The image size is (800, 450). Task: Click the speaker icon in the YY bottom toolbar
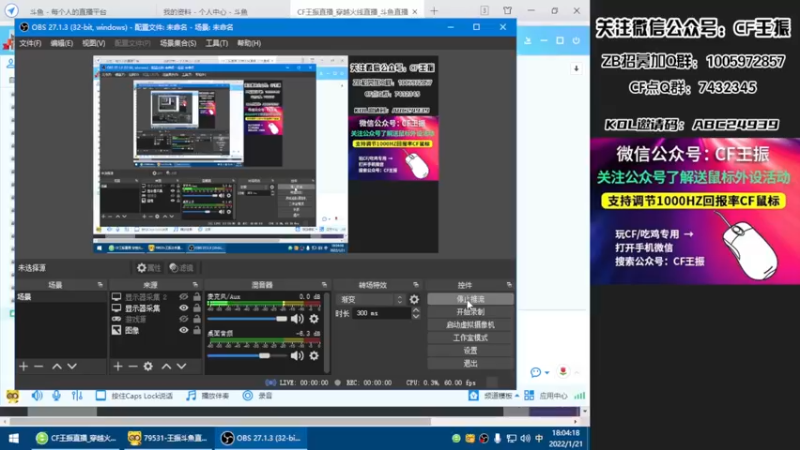click(x=37, y=395)
